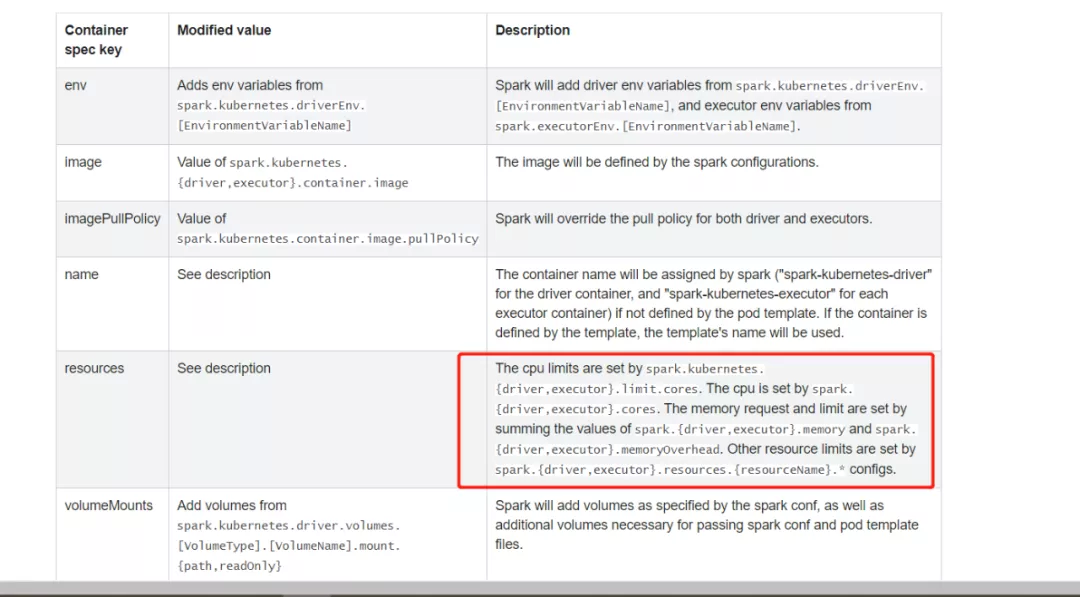Click the [VolumeType].[VolumeName].mount. code text
The height and width of the screenshot is (597, 1080).
(289, 546)
